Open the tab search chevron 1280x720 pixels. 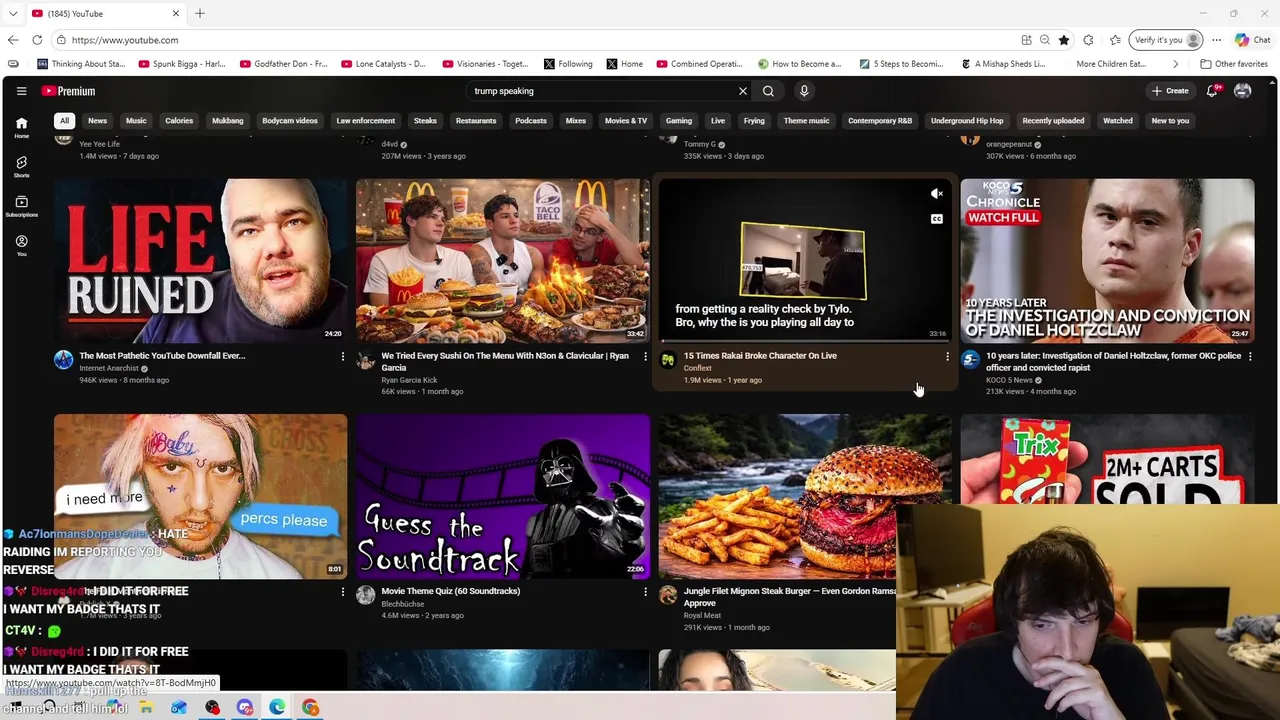point(13,13)
